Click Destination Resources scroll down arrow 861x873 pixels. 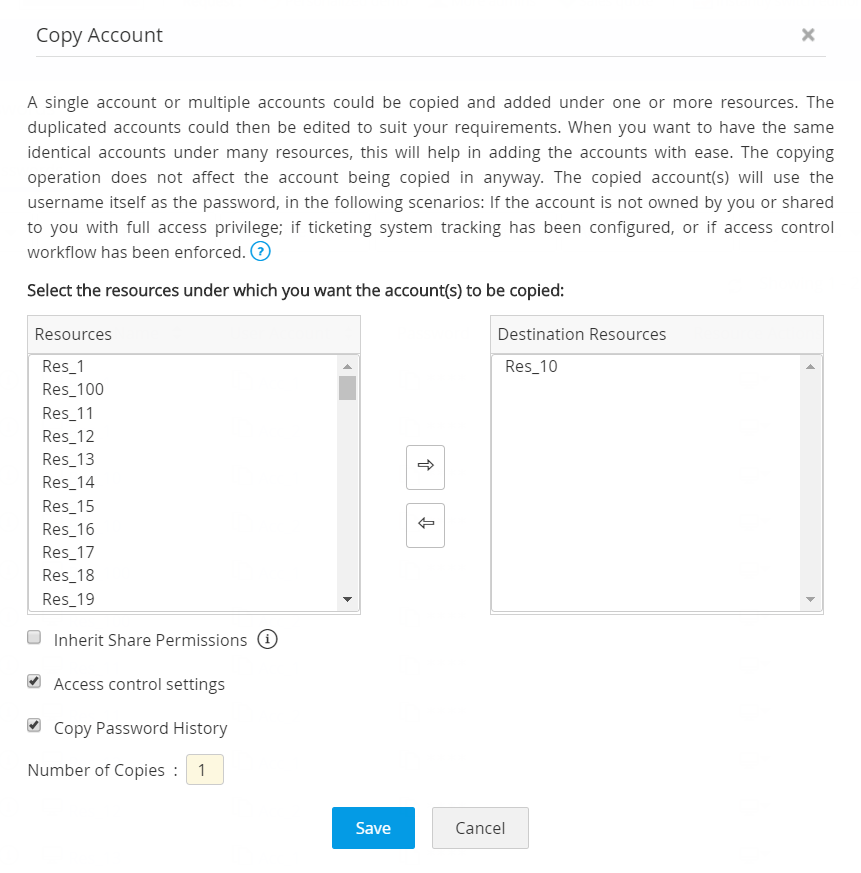point(810,599)
